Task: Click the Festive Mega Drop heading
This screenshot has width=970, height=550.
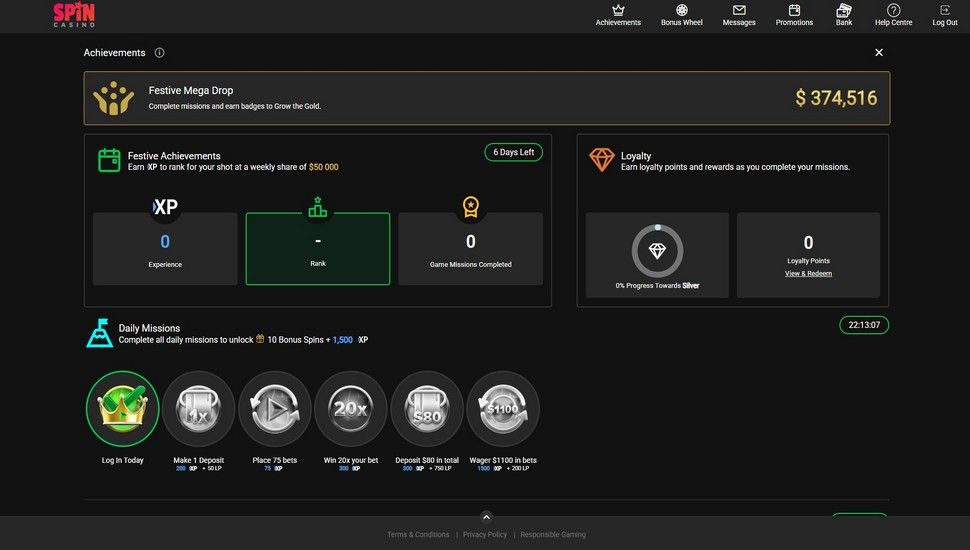Action: 191,90
